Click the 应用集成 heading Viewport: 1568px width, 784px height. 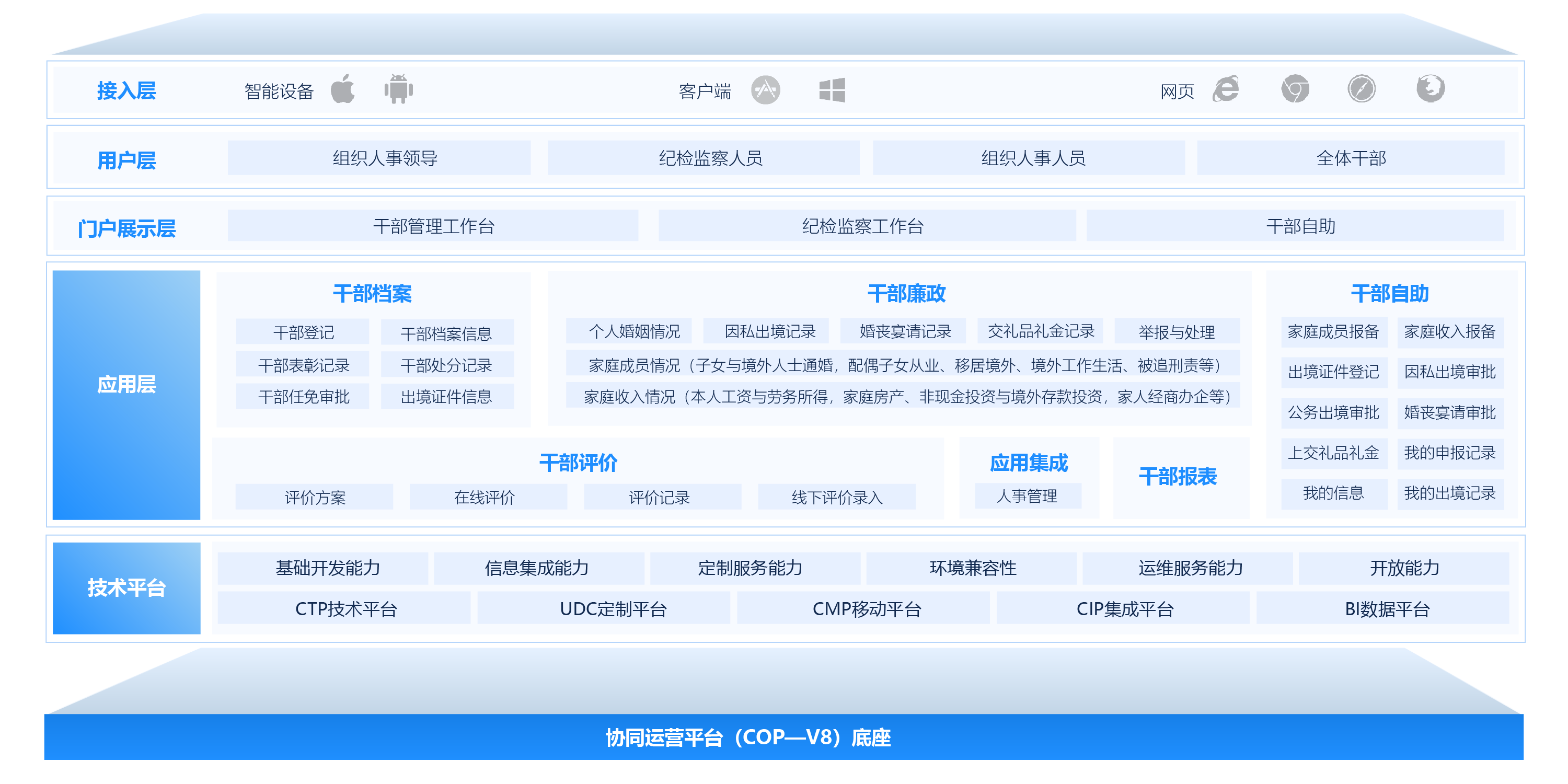click(1029, 463)
